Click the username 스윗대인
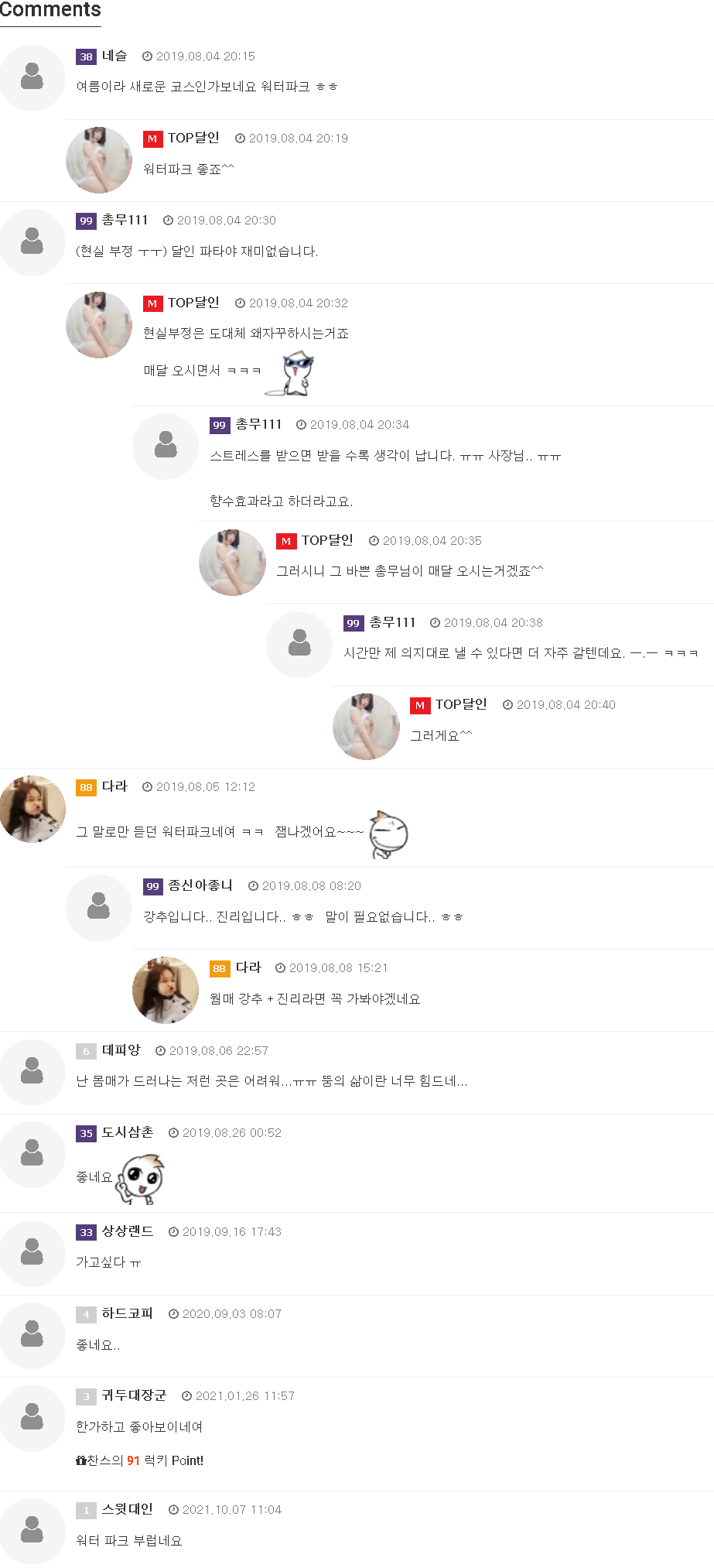The height and width of the screenshot is (1568, 714). coord(128,1509)
